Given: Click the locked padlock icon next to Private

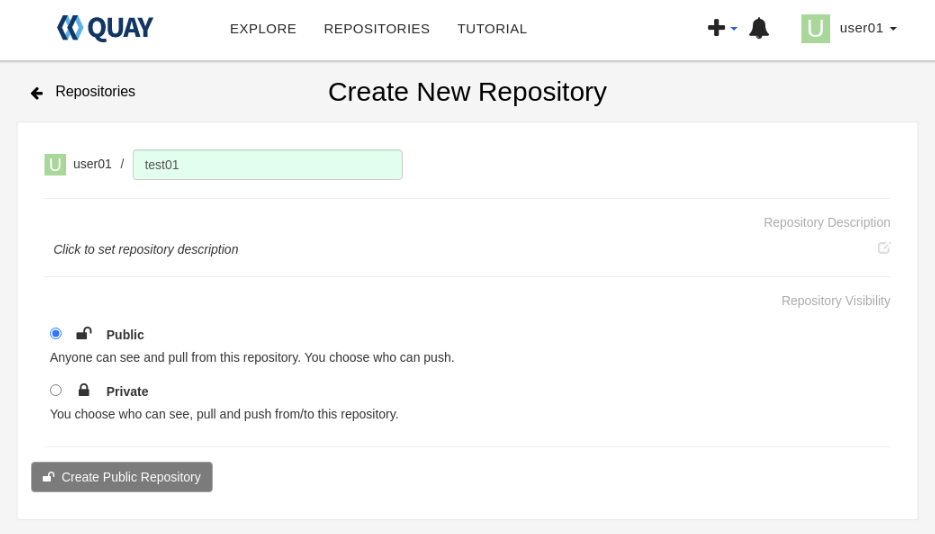Looking at the screenshot, I should [x=84, y=390].
